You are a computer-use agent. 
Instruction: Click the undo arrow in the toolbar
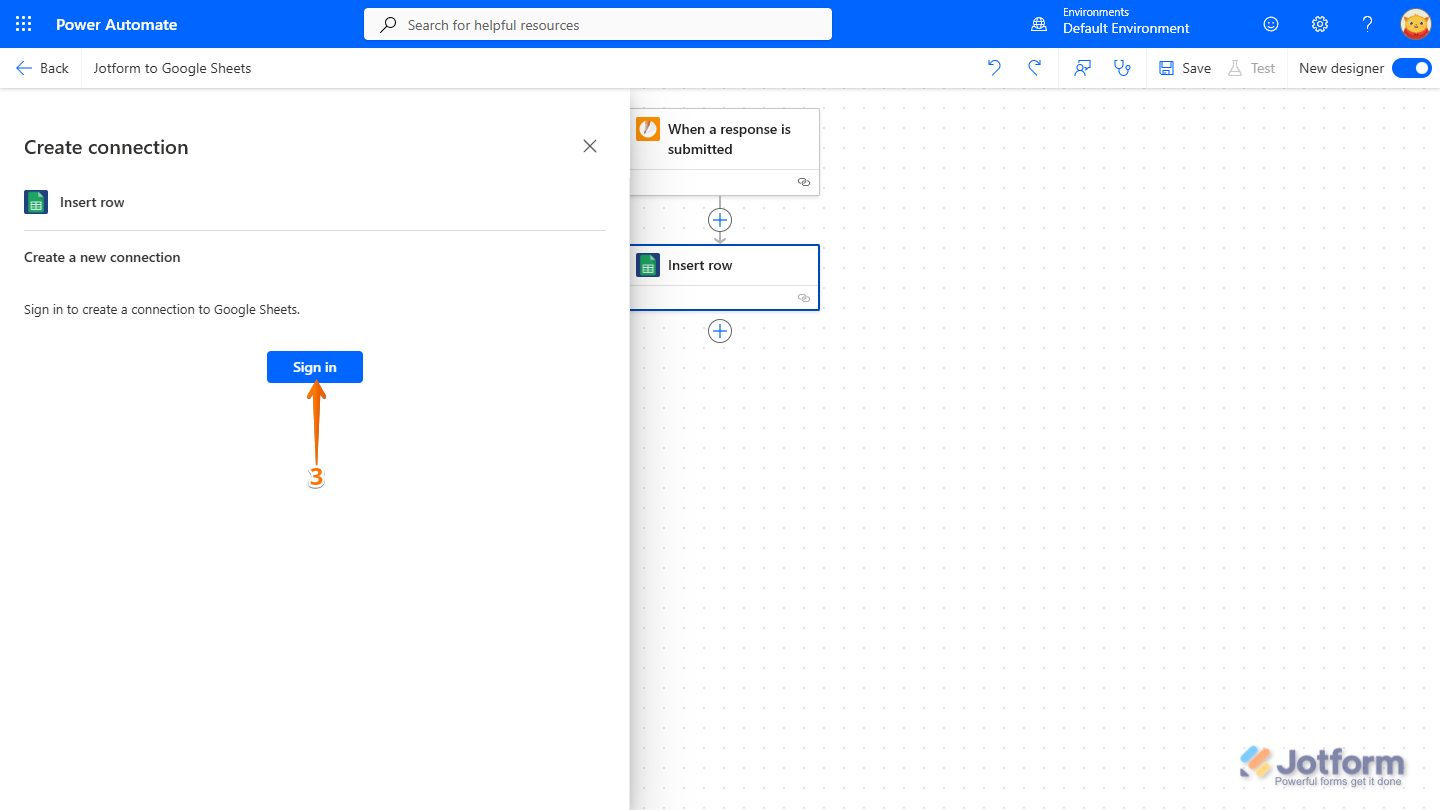pos(994,68)
